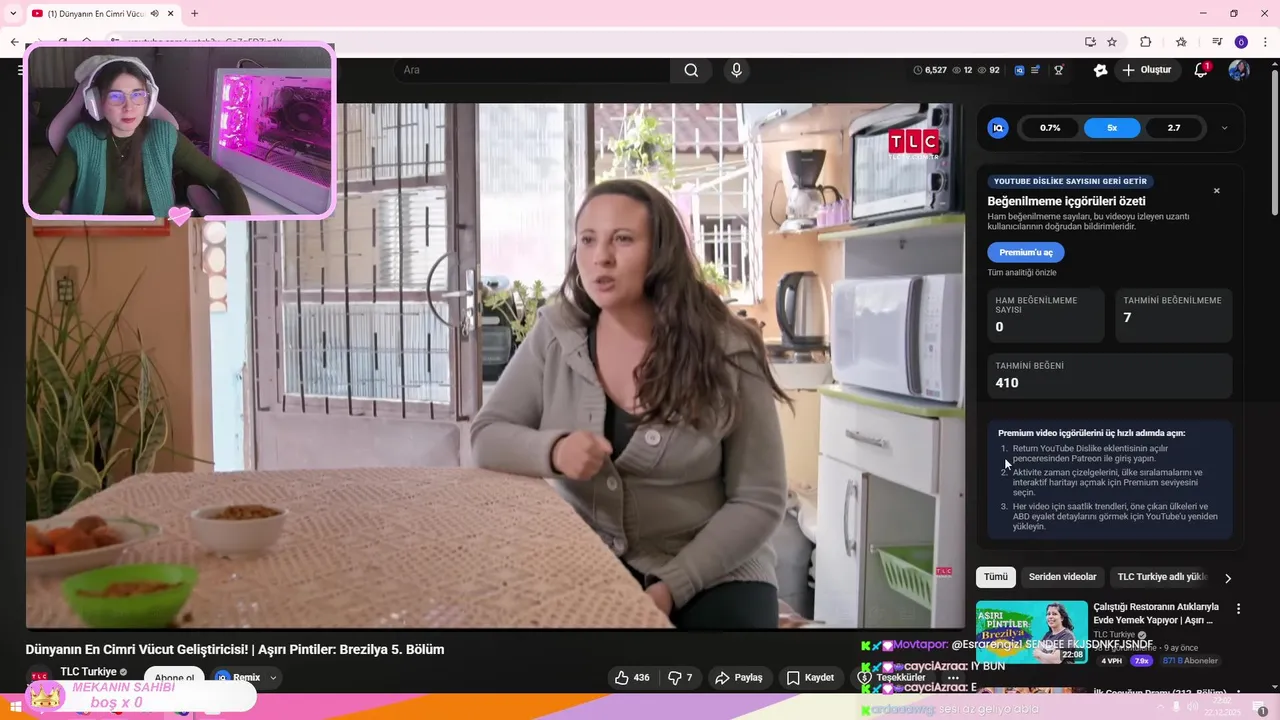Viewport: 1280px width, 720px height.
Task: Open vidIQ list icon in header
Action: tap(1035, 70)
